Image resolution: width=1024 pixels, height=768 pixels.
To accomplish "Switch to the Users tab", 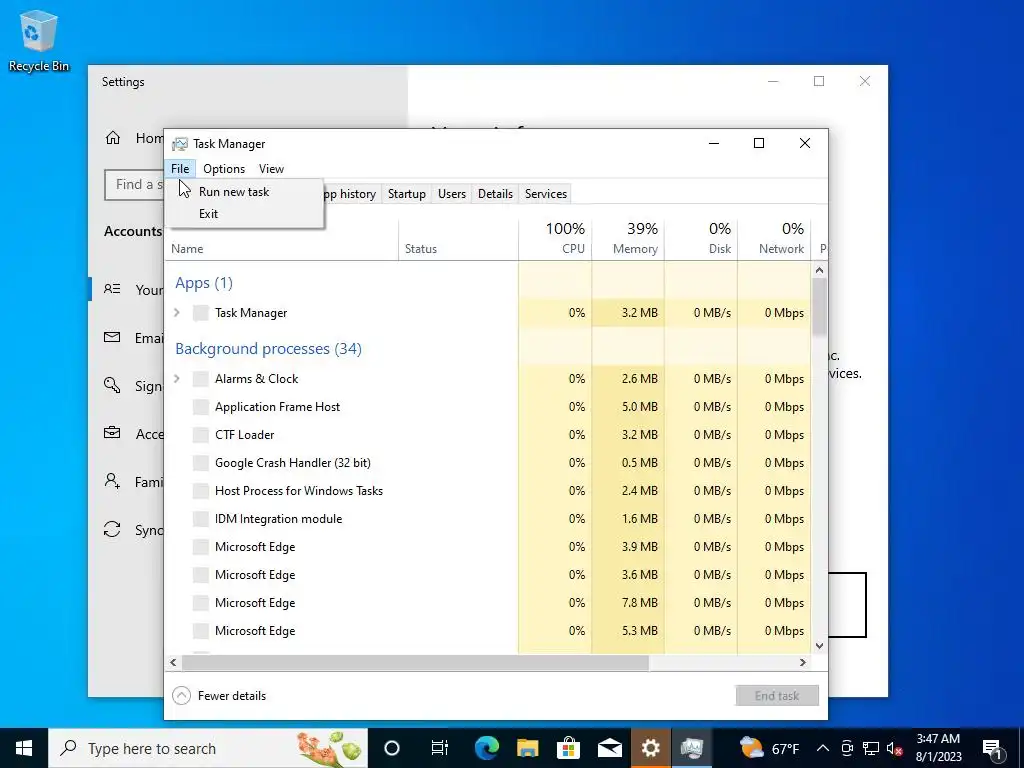I will point(452,194).
